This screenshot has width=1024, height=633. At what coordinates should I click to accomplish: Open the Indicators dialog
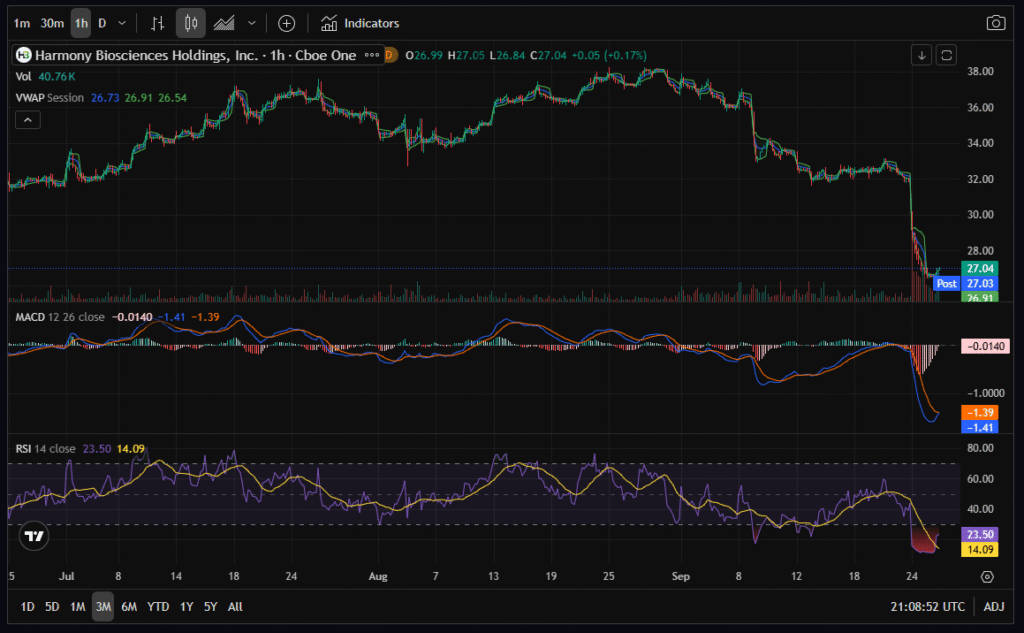click(360, 23)
